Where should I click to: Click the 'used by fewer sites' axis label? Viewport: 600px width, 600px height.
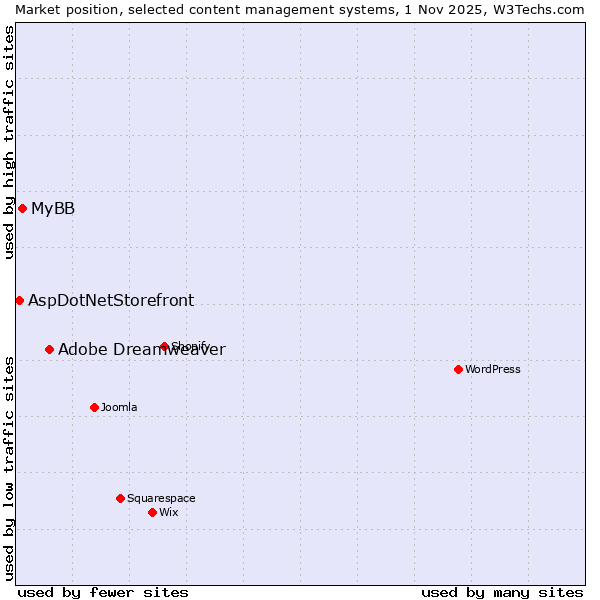(x=103, y=592)
